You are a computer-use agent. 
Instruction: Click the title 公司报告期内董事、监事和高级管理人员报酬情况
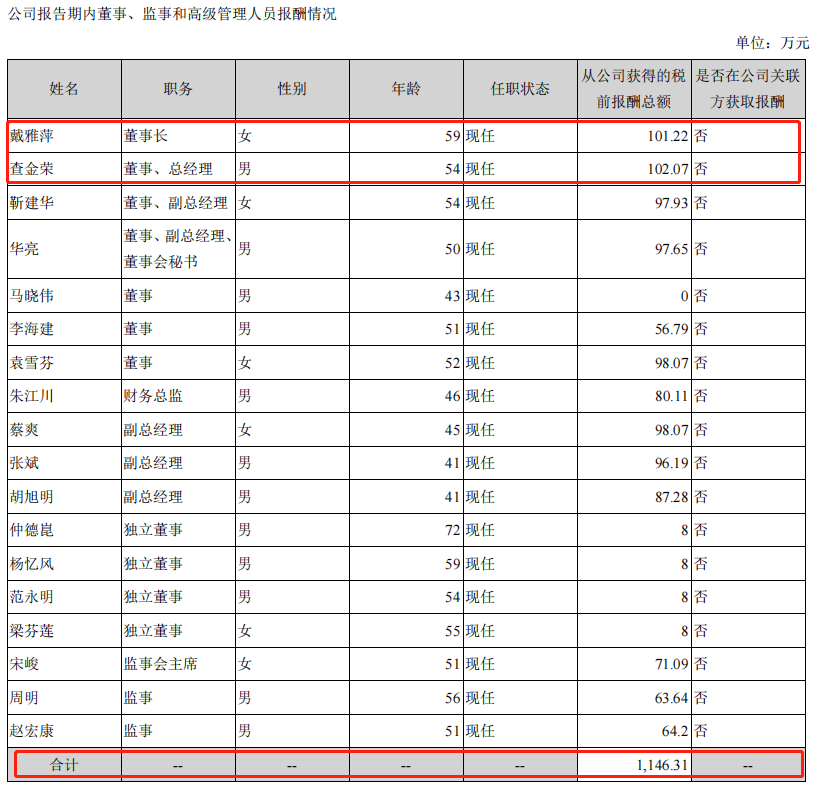172,14
